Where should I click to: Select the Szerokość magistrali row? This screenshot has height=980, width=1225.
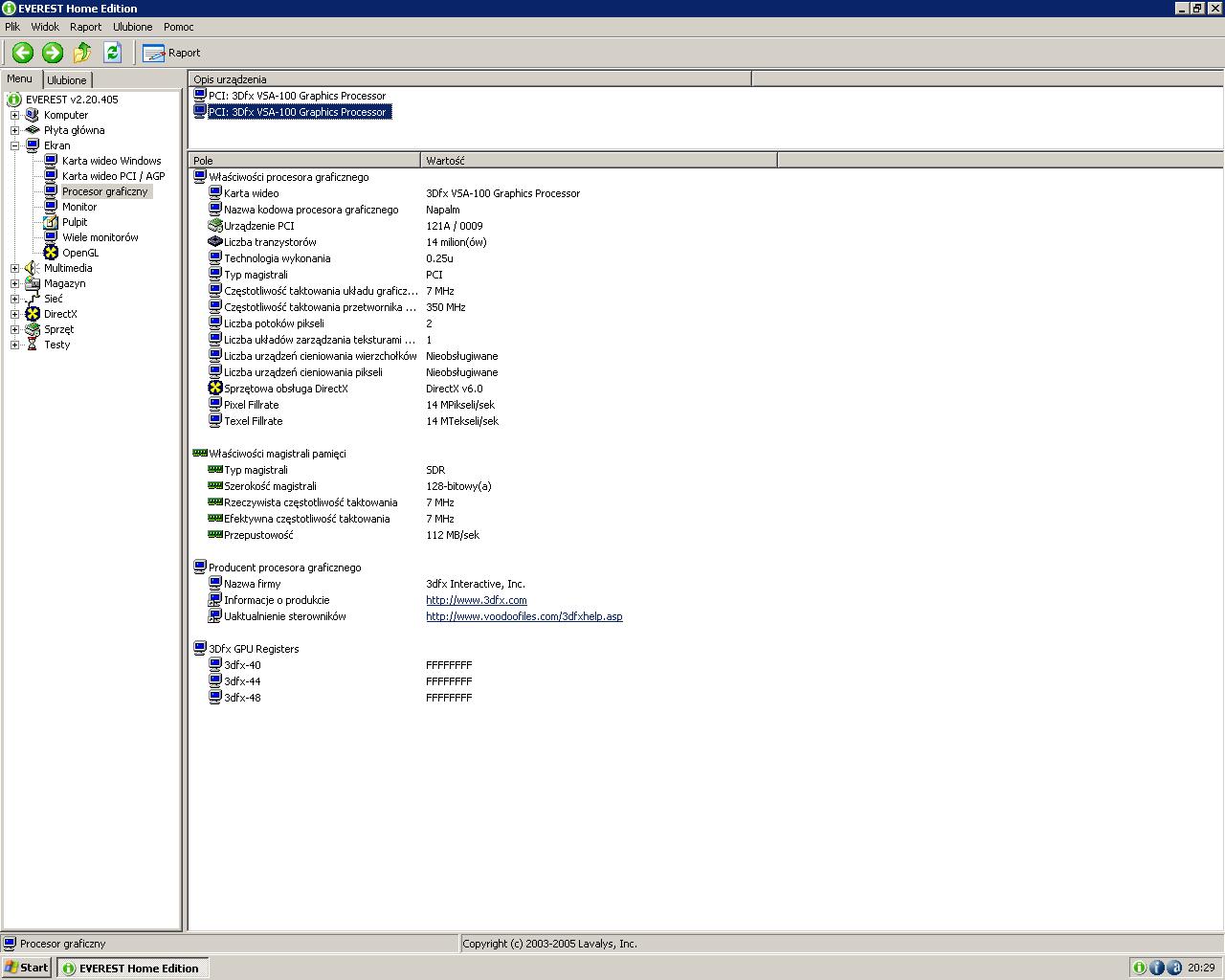tap(704, 486)
